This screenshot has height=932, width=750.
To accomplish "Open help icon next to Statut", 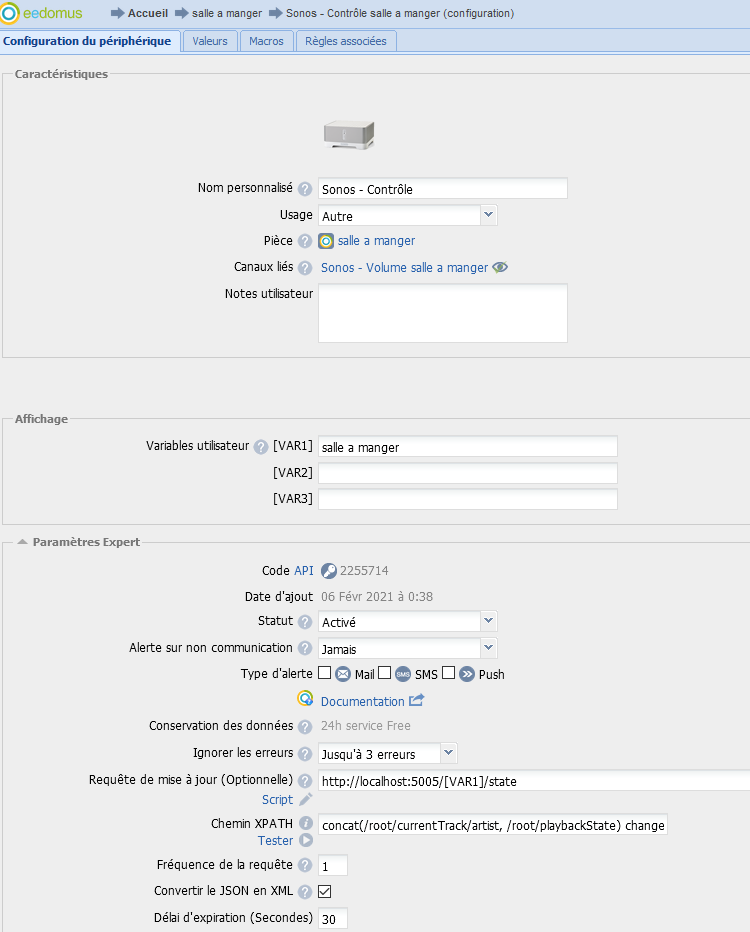I will [x=305, y=622].
